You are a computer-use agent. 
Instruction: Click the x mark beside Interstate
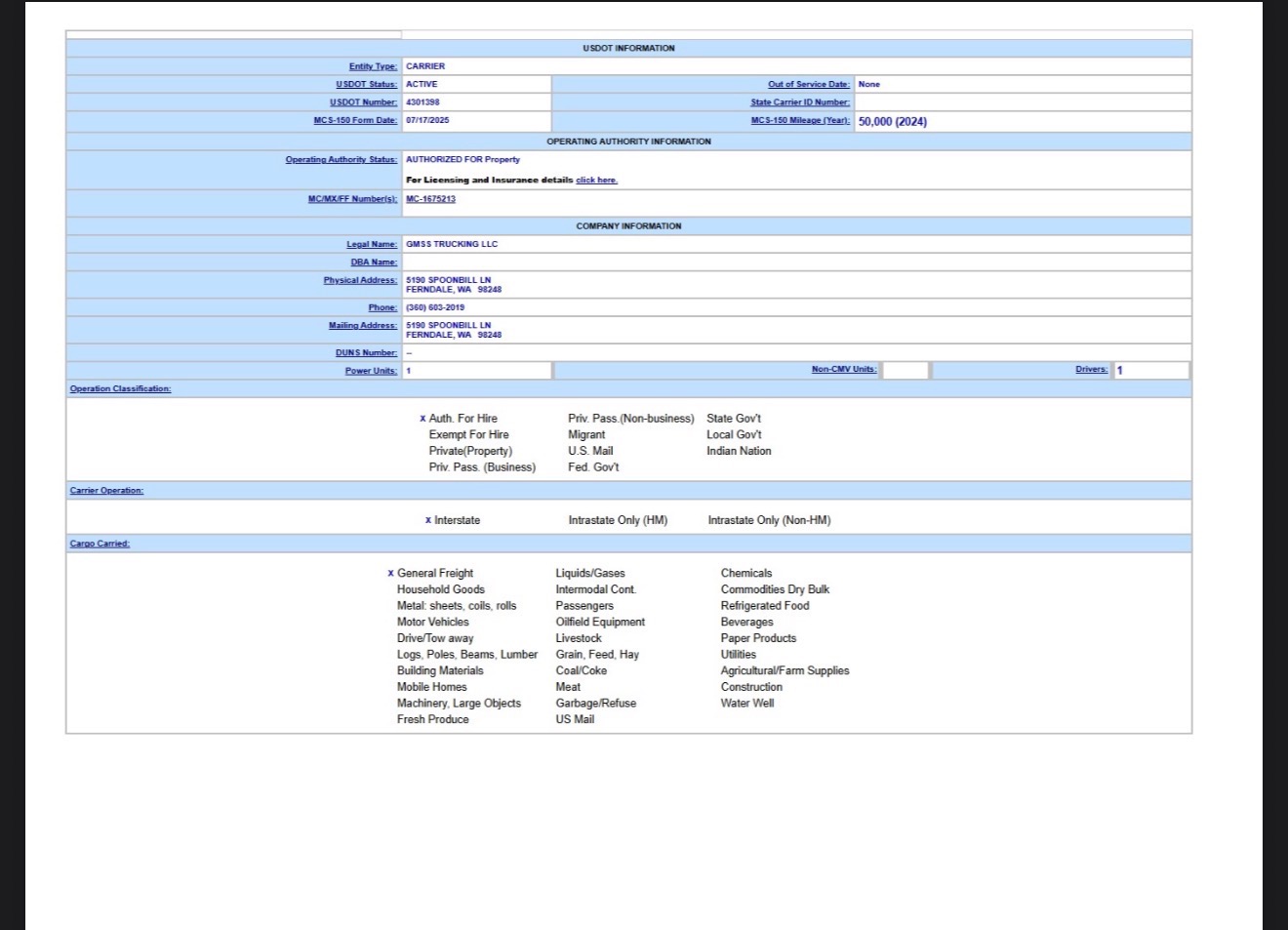pos(427,520)
